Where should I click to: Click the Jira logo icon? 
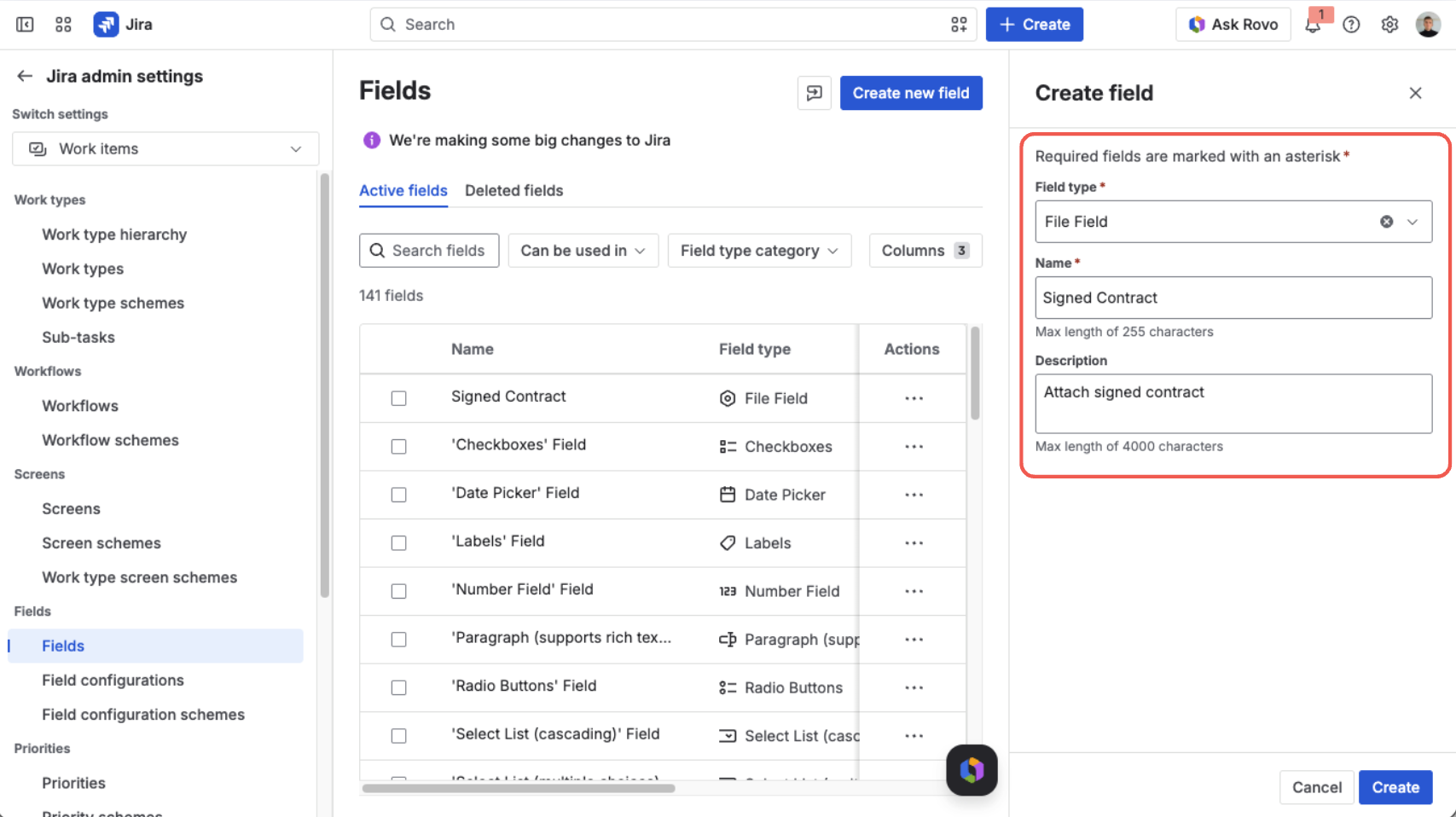pyautogui.click(x=106, y=25)
